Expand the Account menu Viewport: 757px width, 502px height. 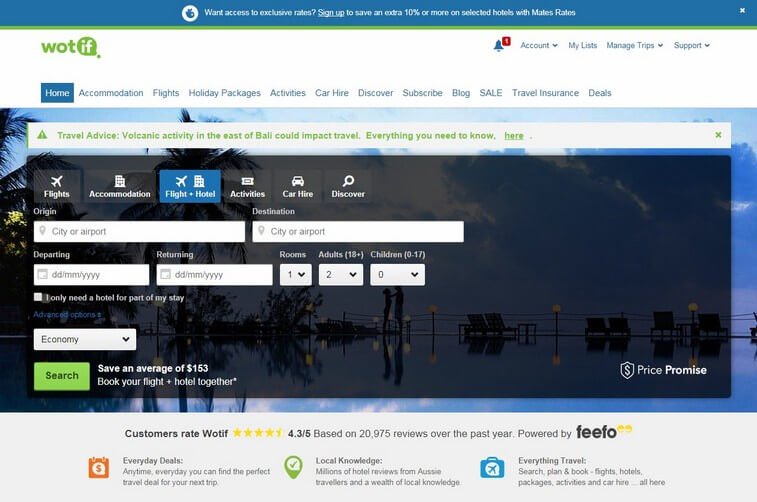539,45
